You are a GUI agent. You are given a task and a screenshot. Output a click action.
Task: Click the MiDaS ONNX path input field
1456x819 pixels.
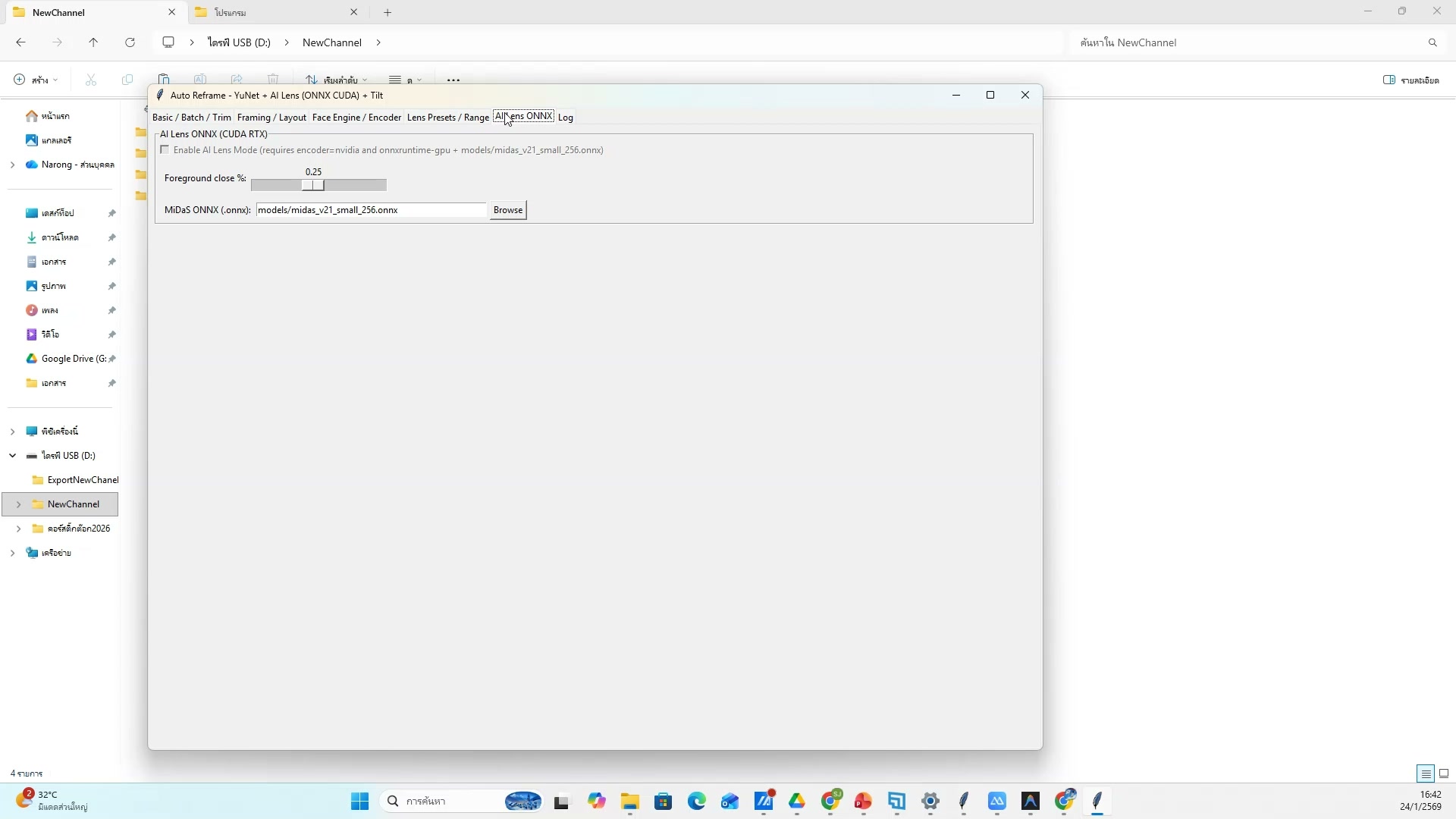(x=371, y=210)
